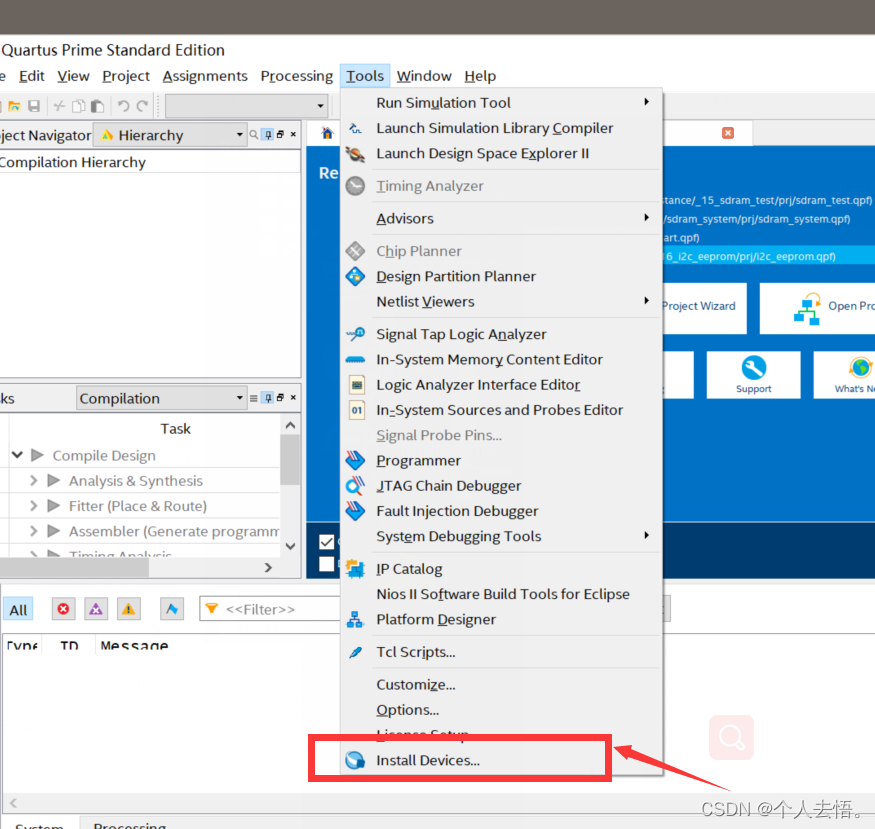Viewport: 875px width, 829px height.
Task: Select Customize... in the Tools menu
Action: 501,685
